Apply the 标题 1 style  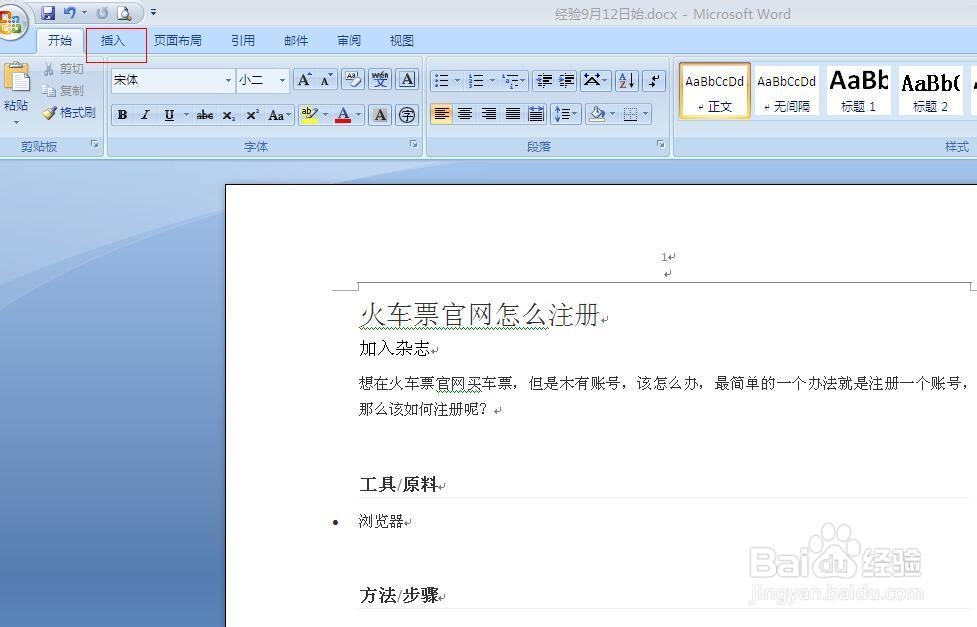point(857,90)
